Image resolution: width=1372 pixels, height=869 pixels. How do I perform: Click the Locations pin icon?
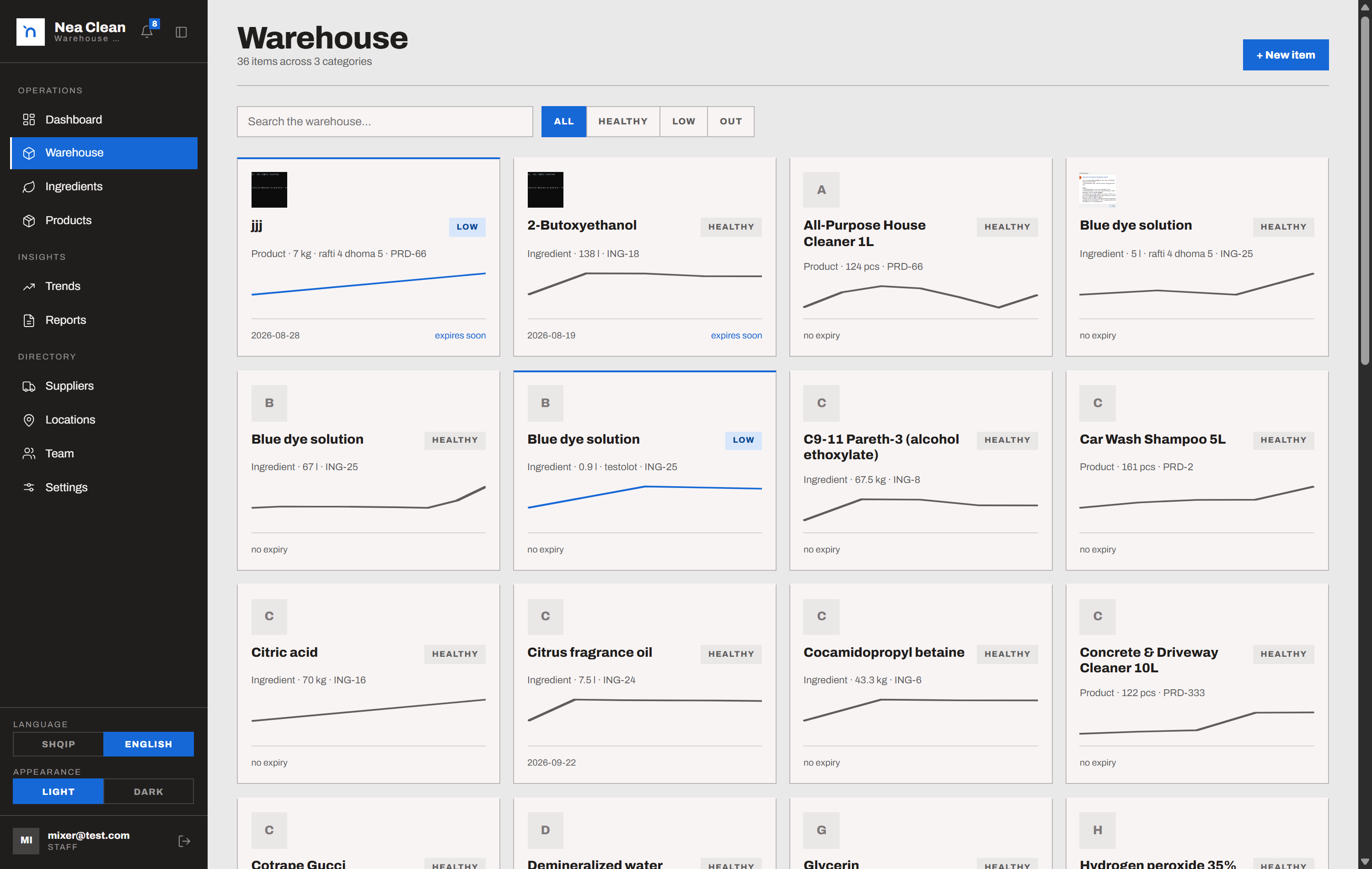[29, 420]
